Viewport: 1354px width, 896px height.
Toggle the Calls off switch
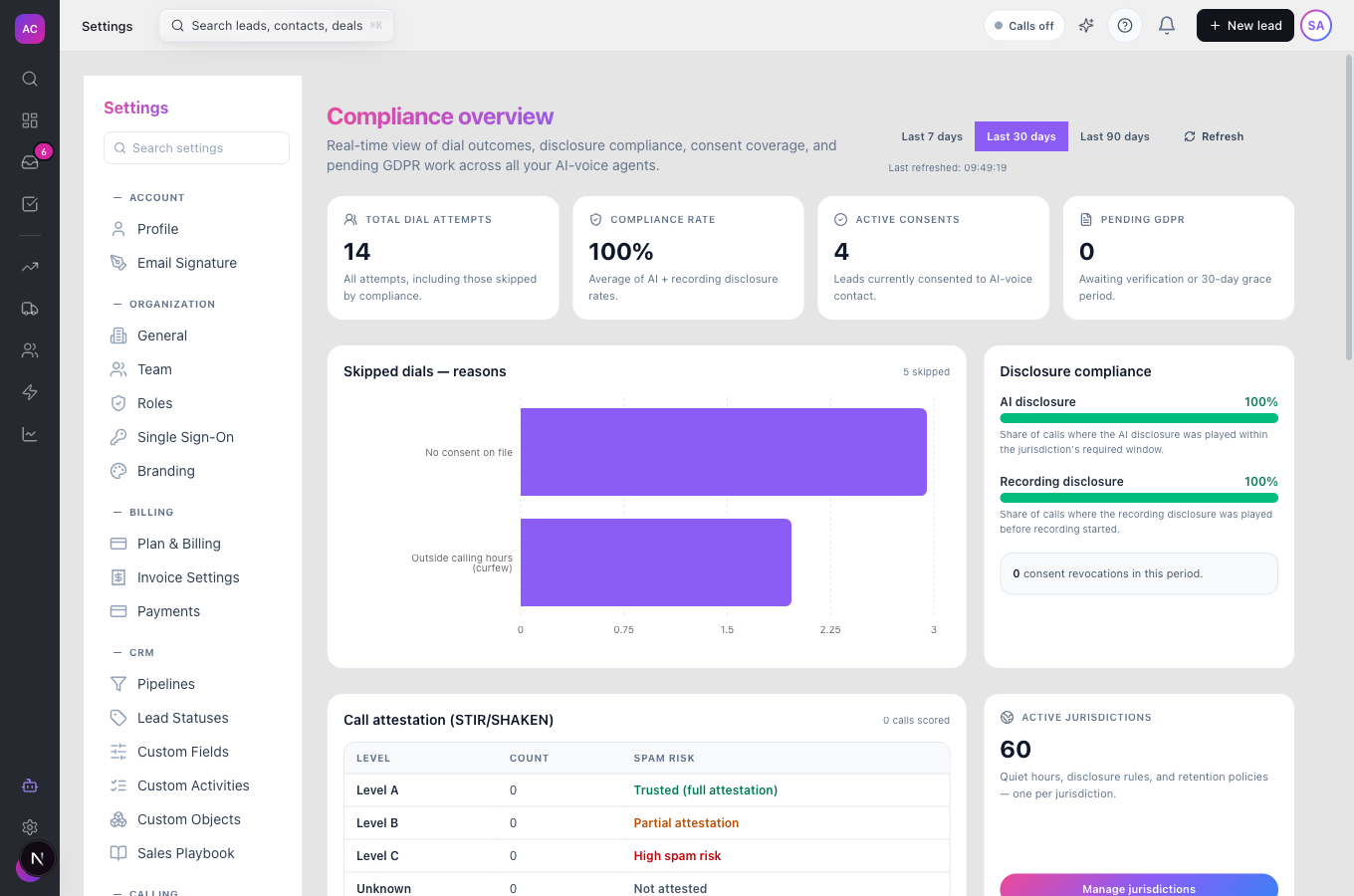[x=1024, y=26]
